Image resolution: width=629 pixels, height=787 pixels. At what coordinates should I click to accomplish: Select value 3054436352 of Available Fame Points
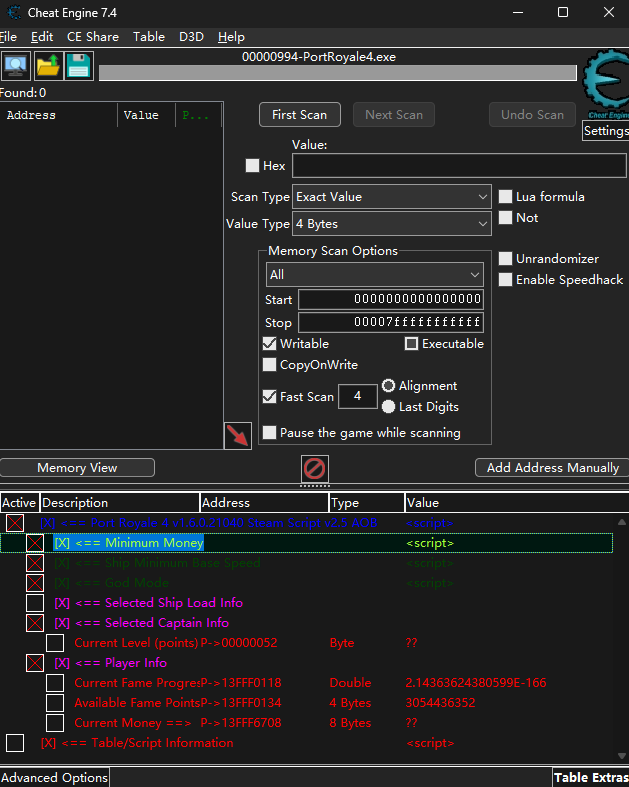[x=440, y=703]
